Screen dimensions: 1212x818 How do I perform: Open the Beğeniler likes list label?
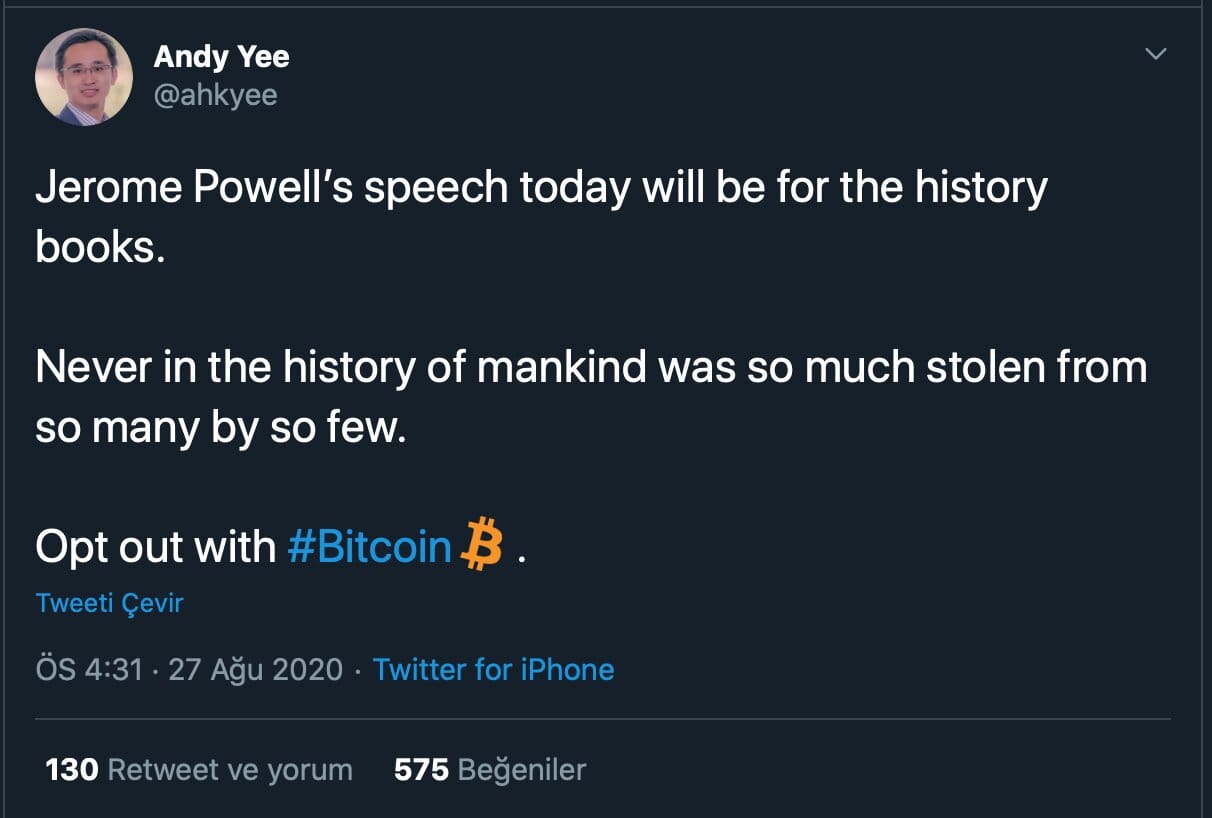pyautogui.click(x=521, y=769)
